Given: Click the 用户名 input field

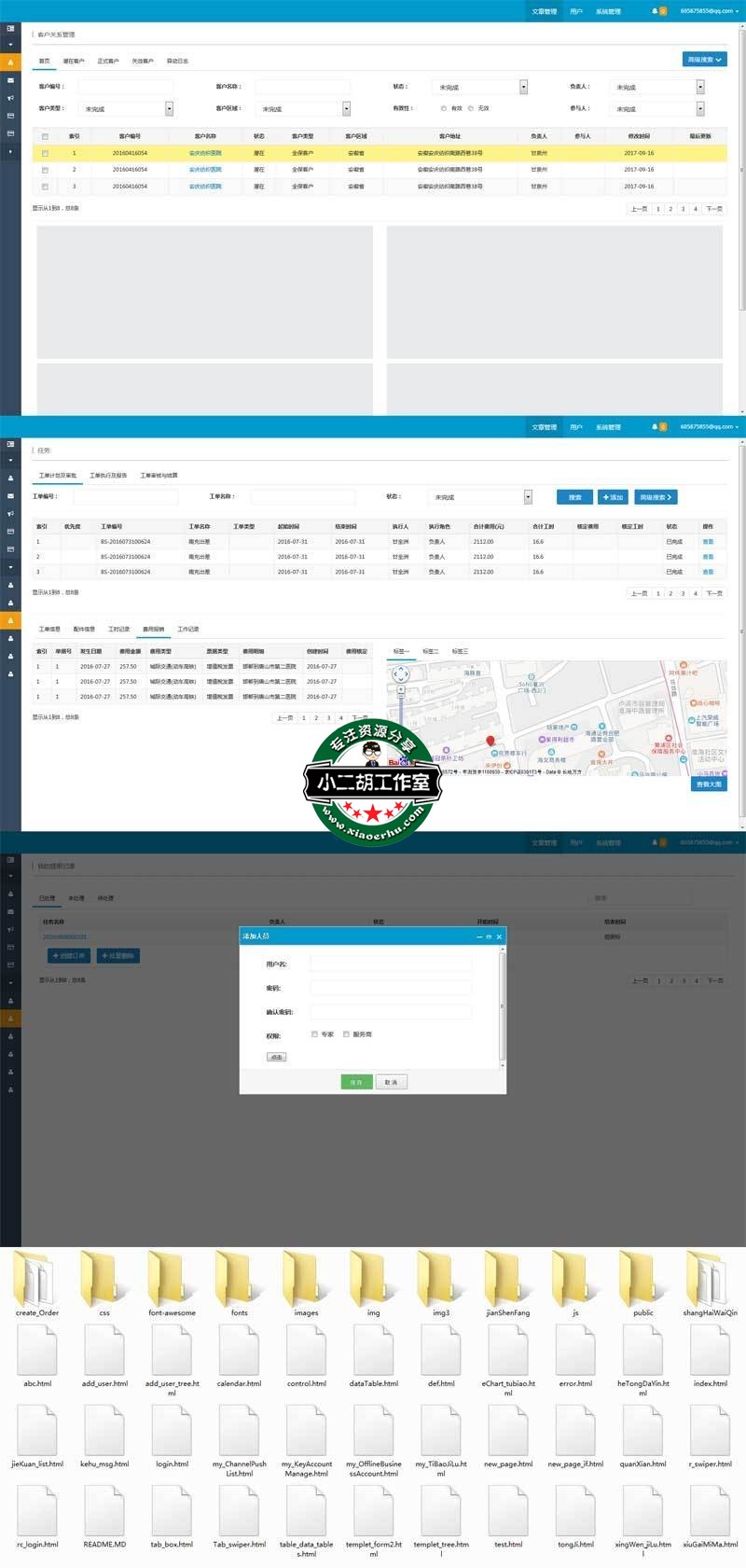Looking at the screenshot, I should (391, 964).
